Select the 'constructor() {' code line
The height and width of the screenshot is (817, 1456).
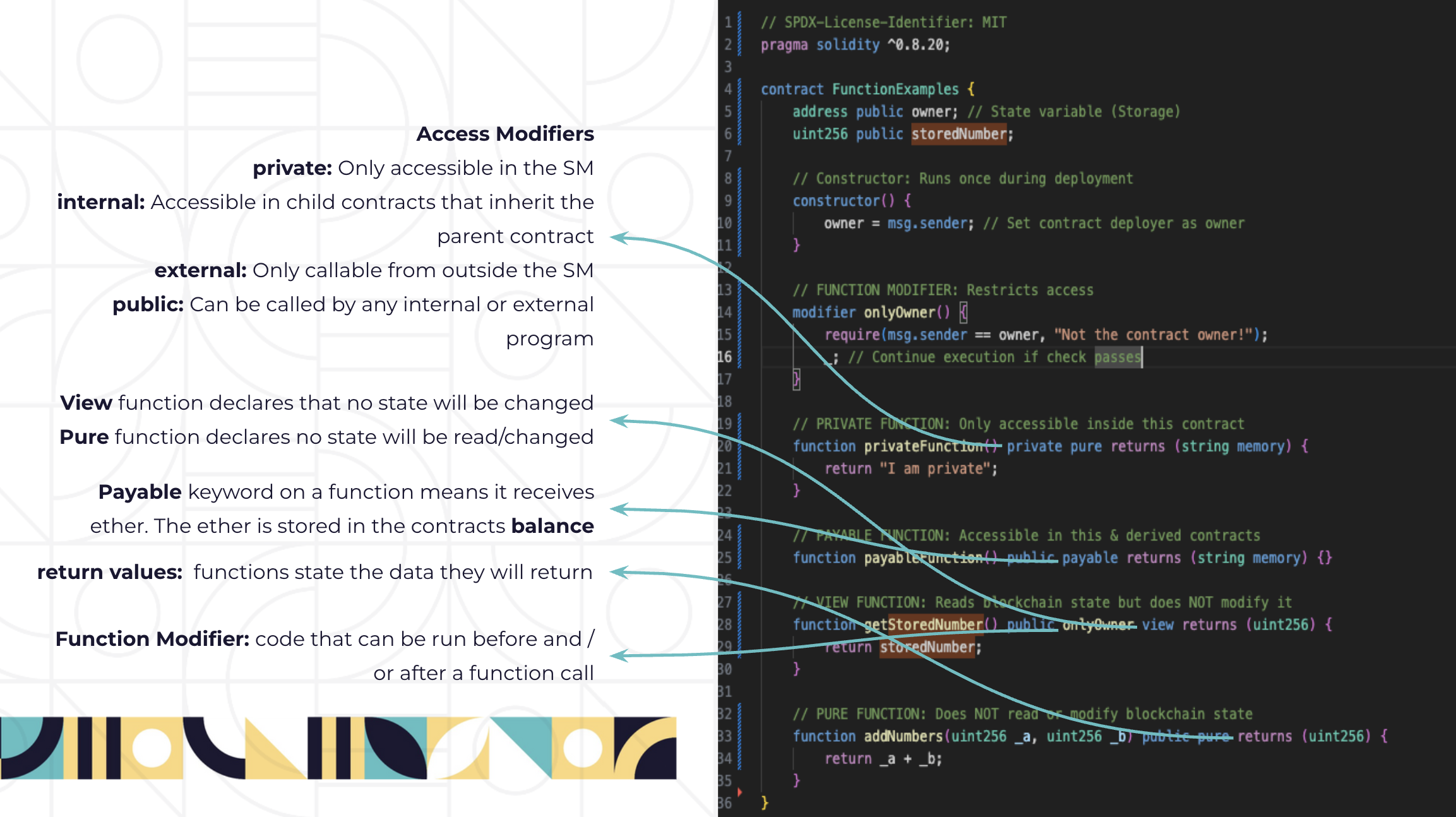(852, 201)
